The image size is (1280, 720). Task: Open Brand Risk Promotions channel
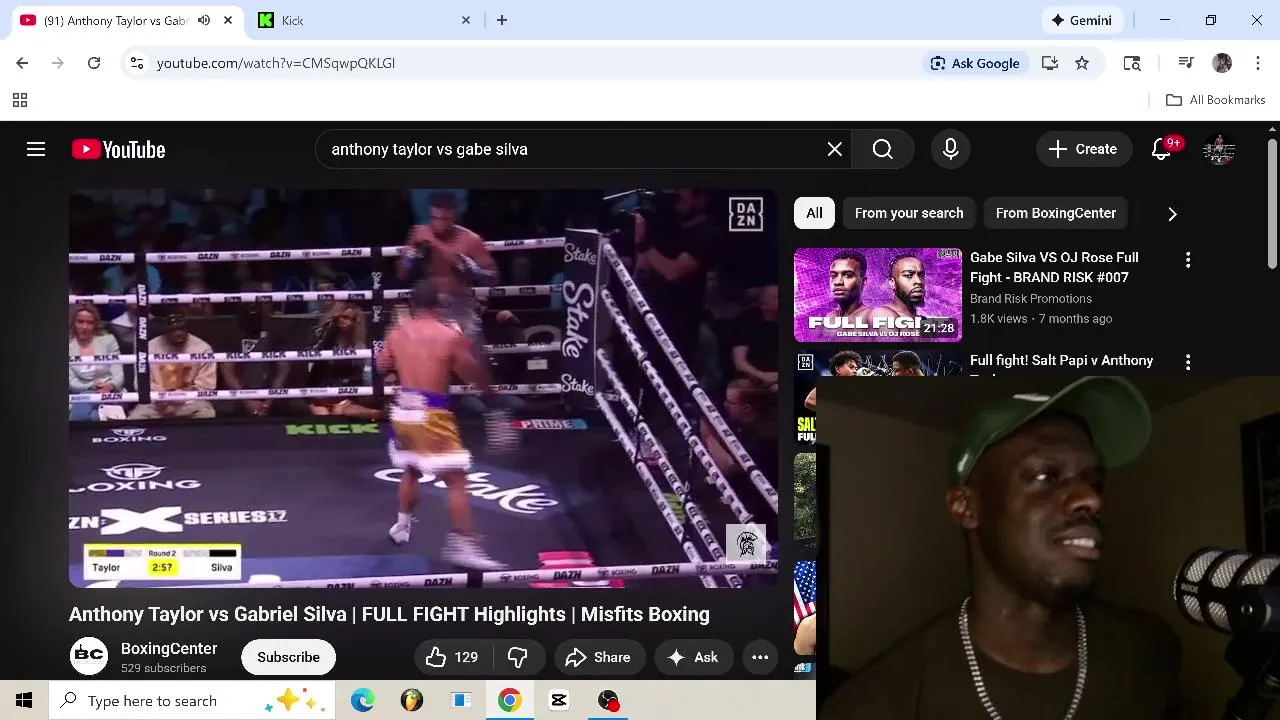point(1031,299)
